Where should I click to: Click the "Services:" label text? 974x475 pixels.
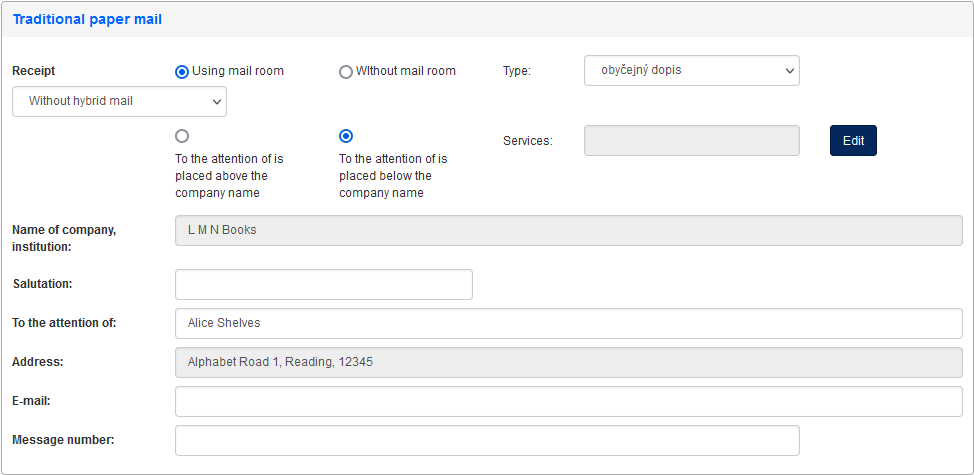pyautogui.click(x=527, y=141)
